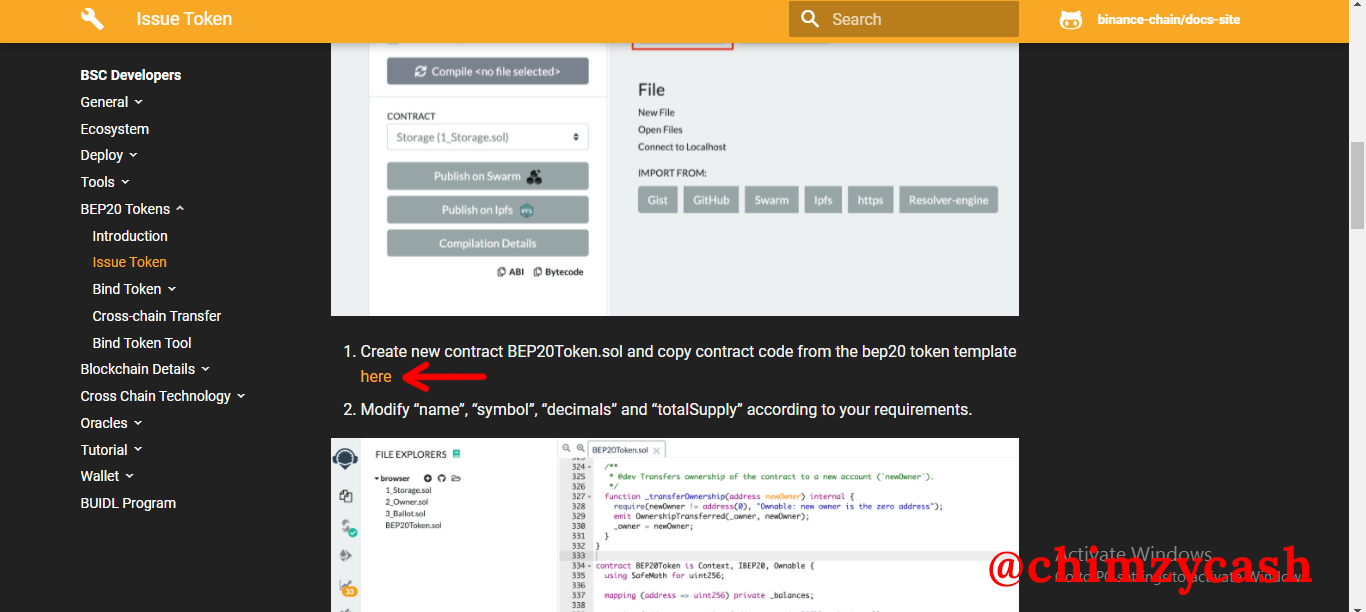Select 2_Owner.sol in the file explorer

click(x=406, y=502)
